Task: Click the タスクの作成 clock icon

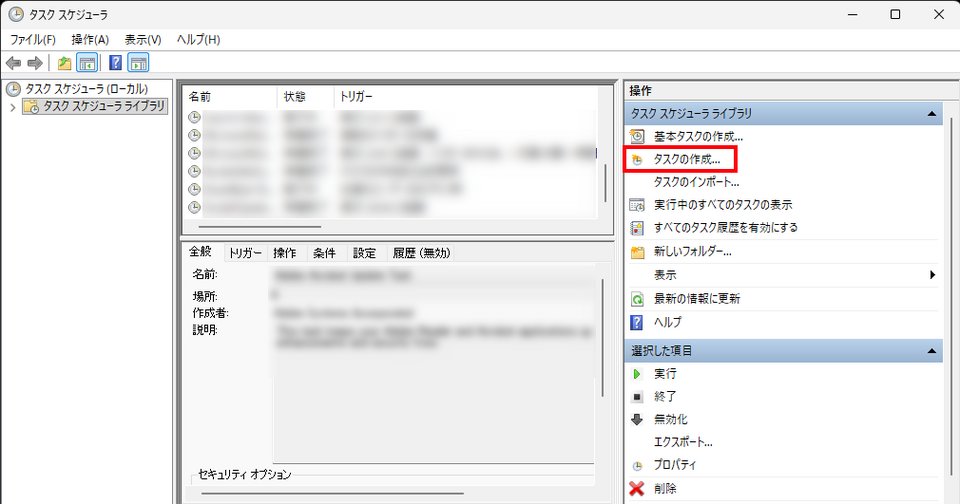Action: pyautogui.click(x=637, y=160)
